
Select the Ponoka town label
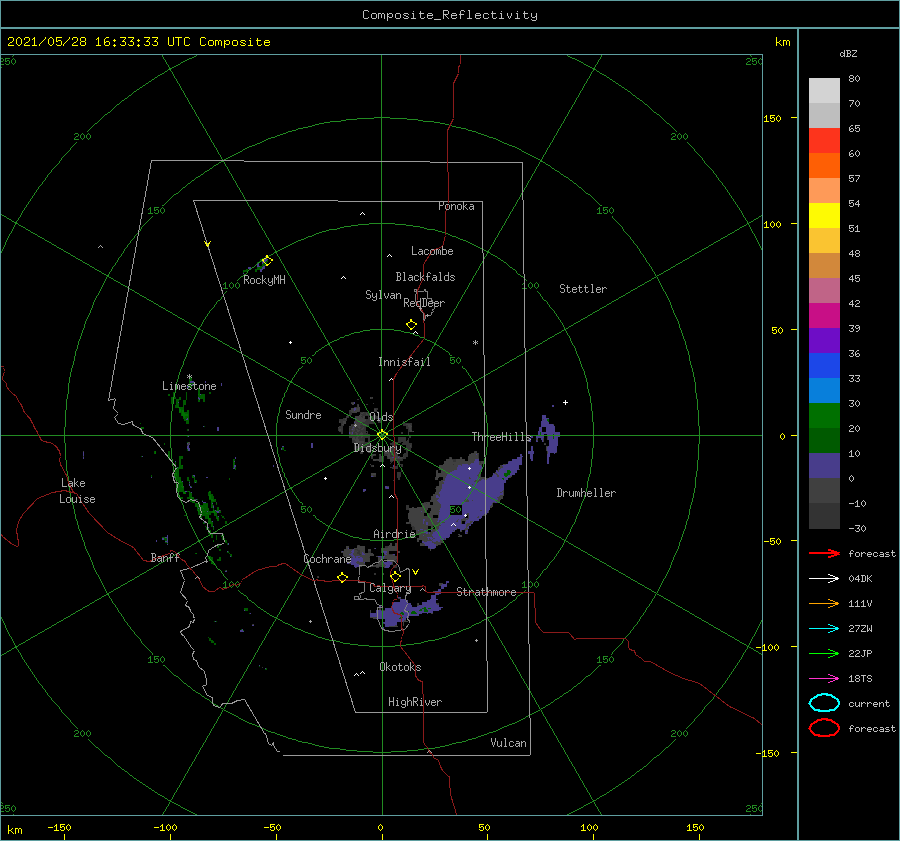pos(456,206)
